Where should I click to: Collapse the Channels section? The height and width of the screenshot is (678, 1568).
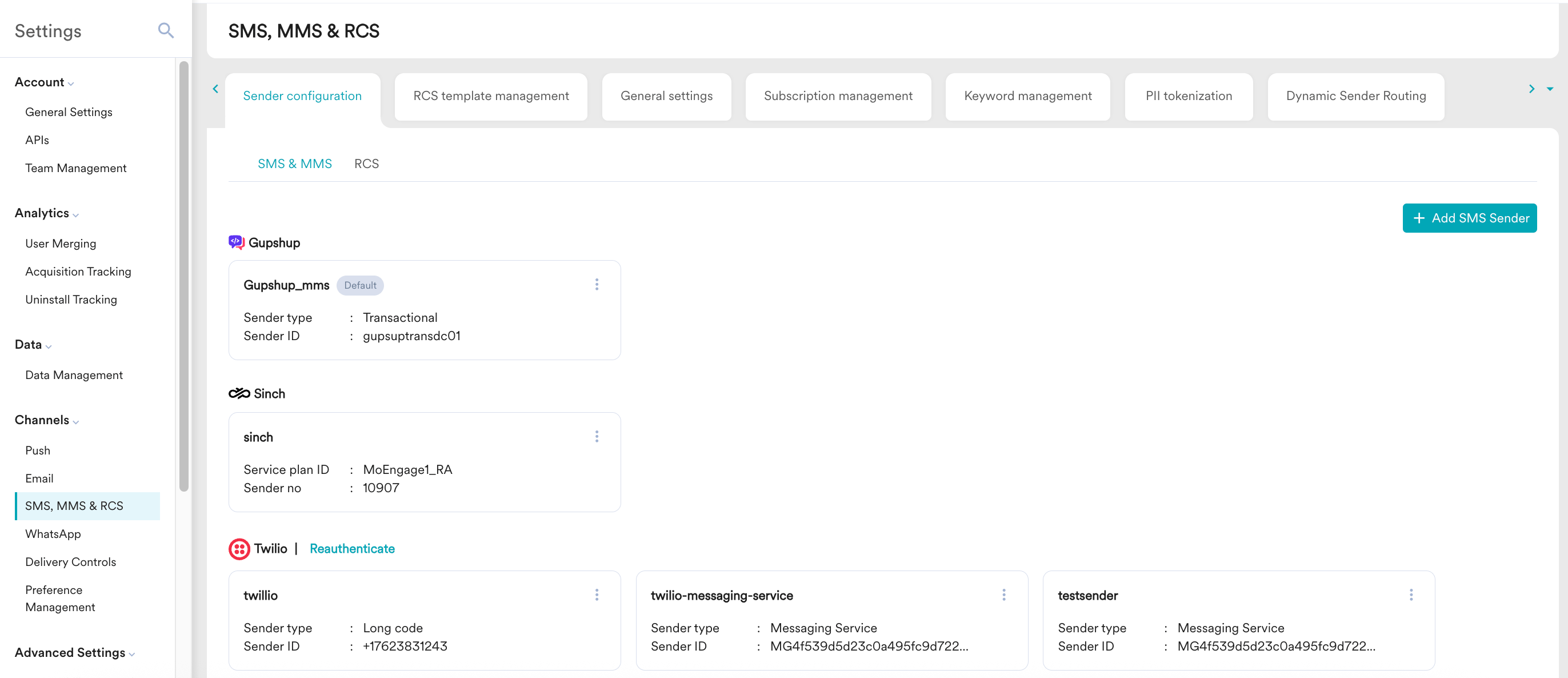pyautogui.click(x=46, y=420)
